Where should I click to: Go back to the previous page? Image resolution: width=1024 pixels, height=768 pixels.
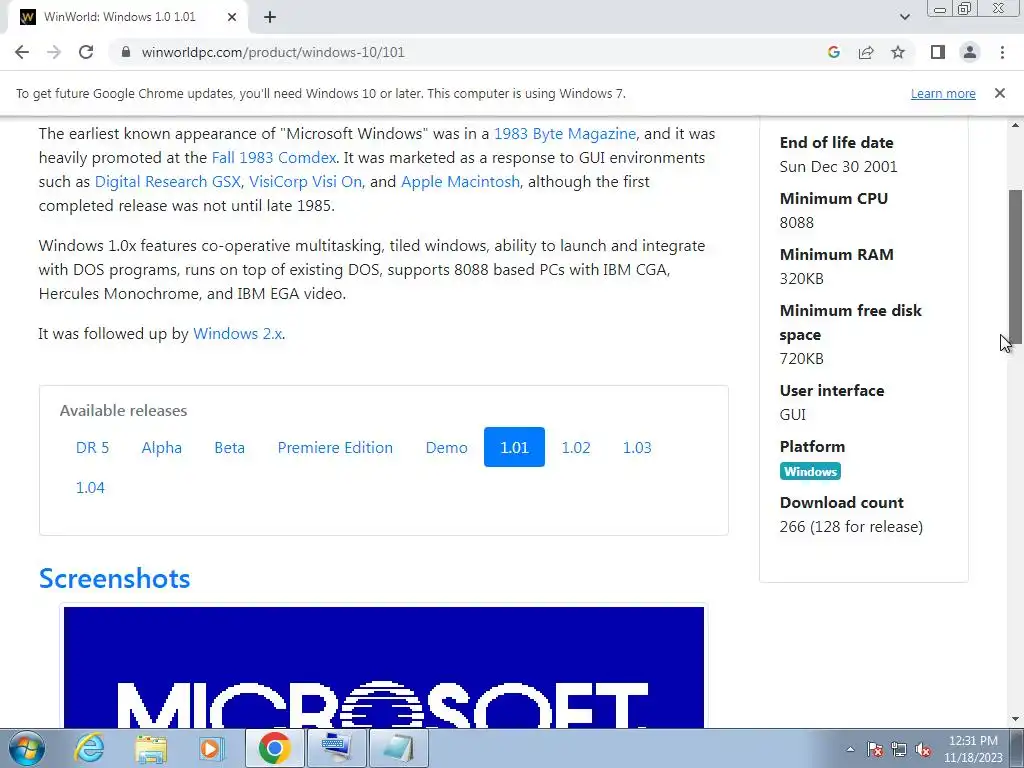click(22, 52)
